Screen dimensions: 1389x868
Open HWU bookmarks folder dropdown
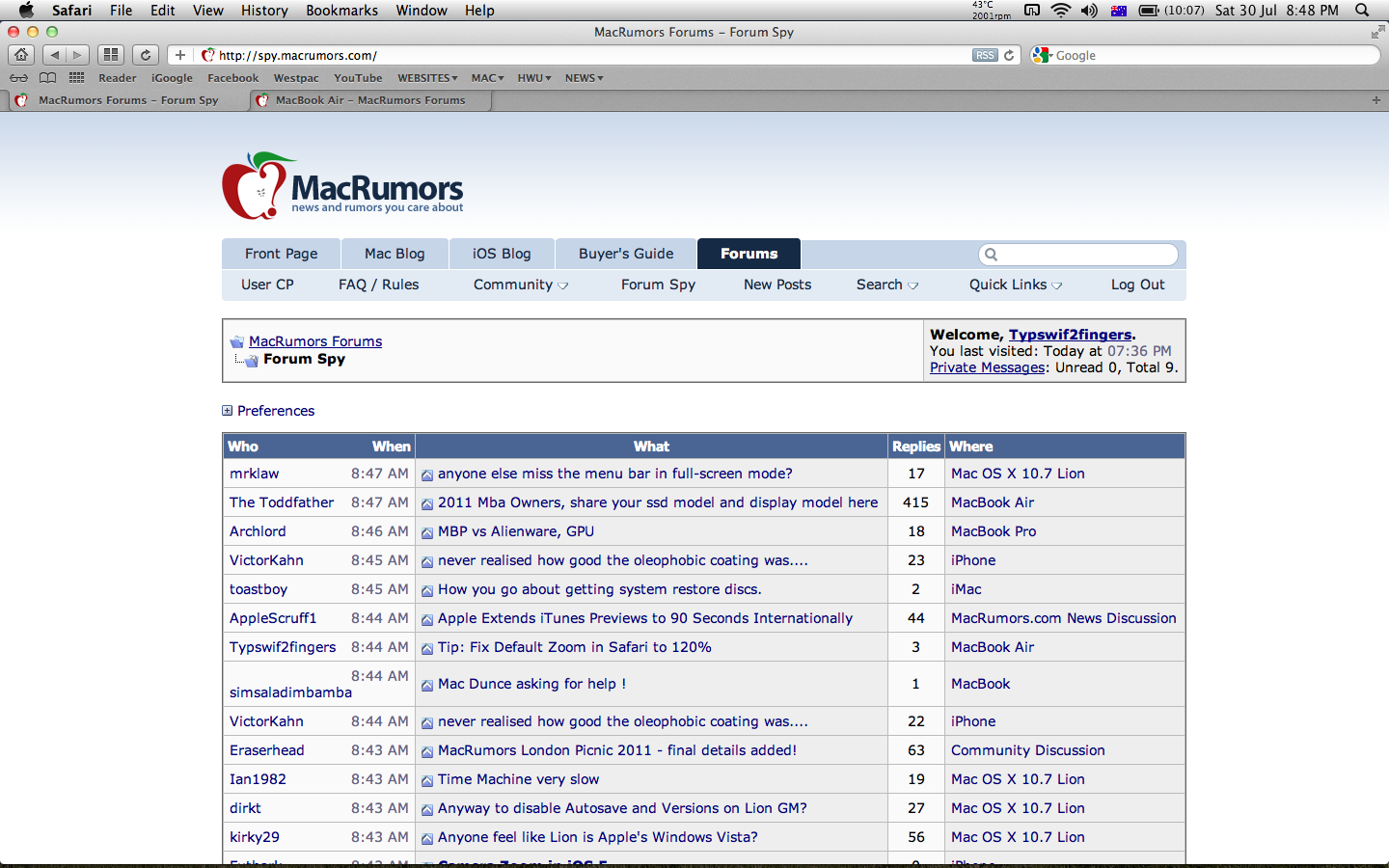pos(534,78)
